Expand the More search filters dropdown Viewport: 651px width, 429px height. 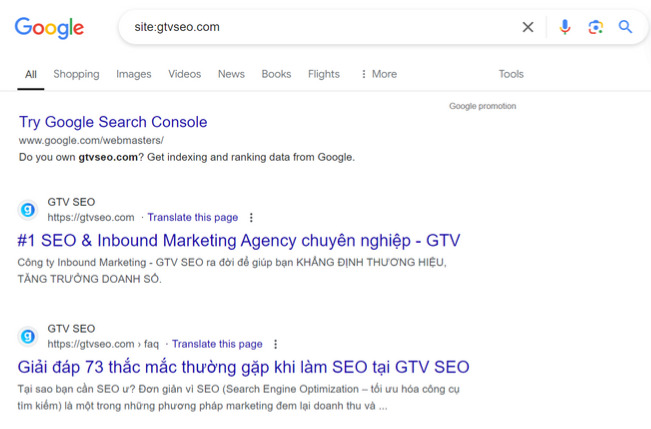coord(378,74)
